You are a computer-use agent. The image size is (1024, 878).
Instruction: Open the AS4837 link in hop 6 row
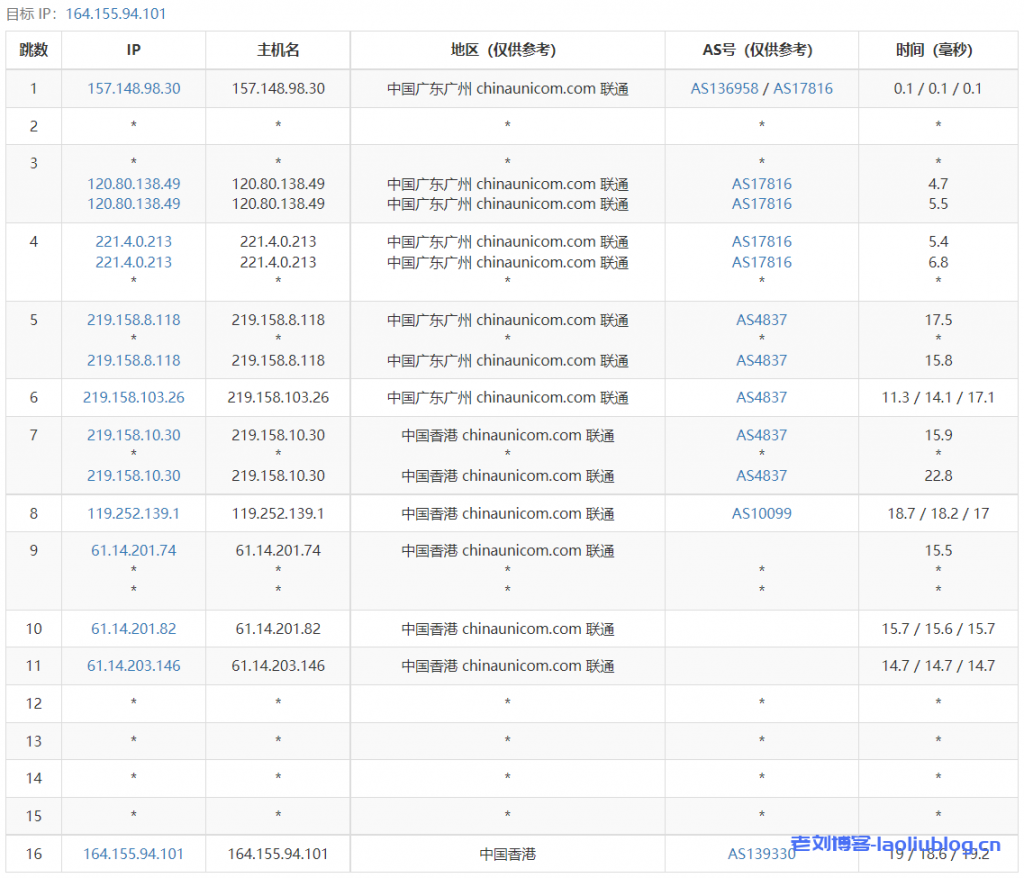click(x=761, y=397)
